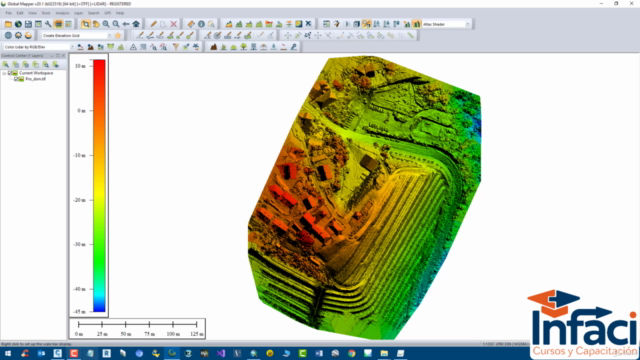The width and height of the screenshot is (640, 360).
Task: Click the triangle Lidar toolbar icon
Action: tap(133, 47)
